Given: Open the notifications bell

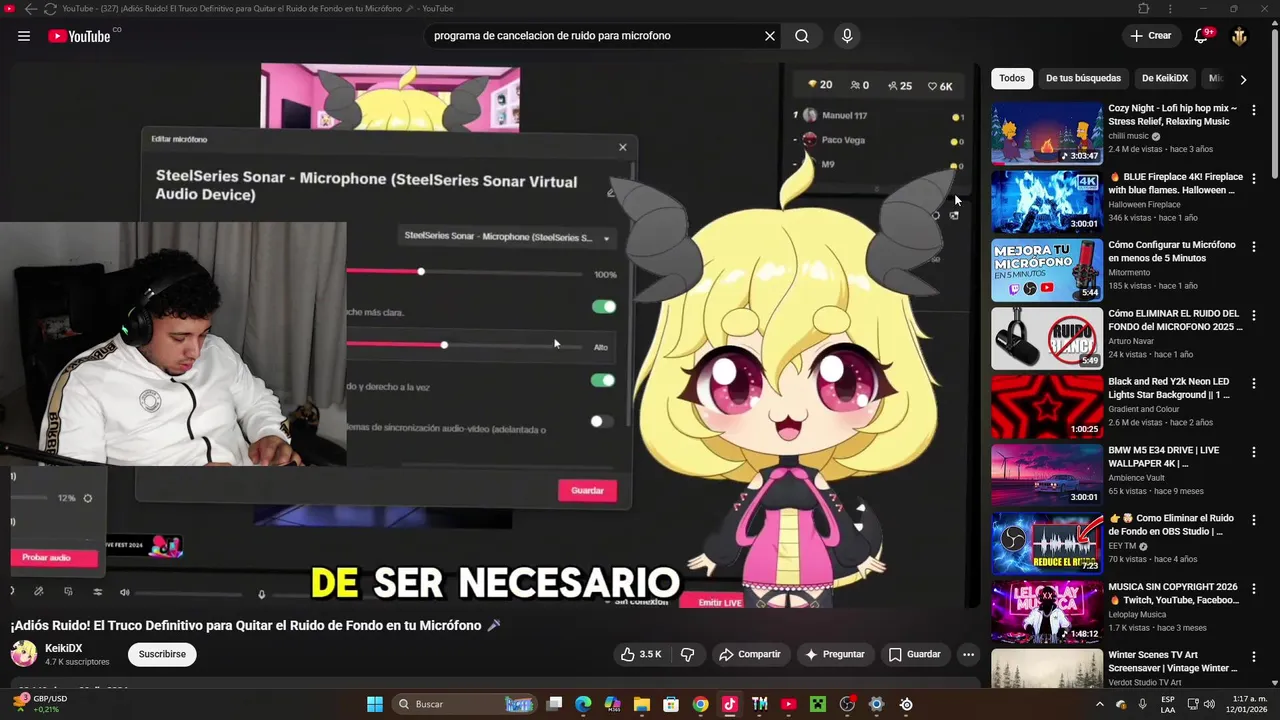Looking at the screenshot, I should 1202,36.
